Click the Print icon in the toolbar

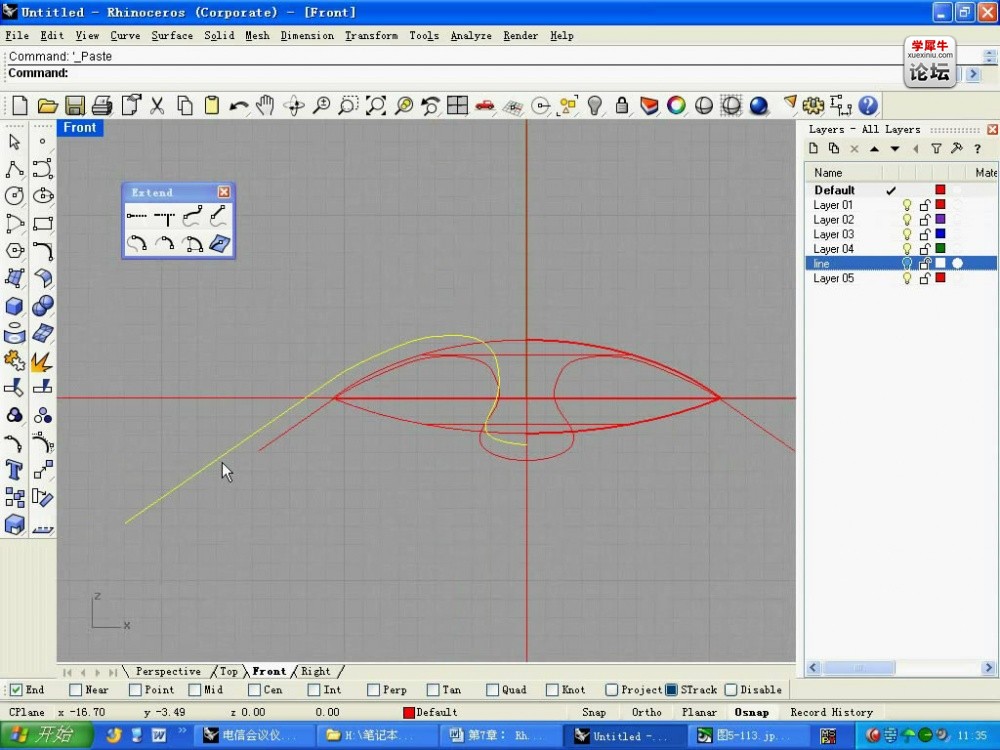pos(102,105)
